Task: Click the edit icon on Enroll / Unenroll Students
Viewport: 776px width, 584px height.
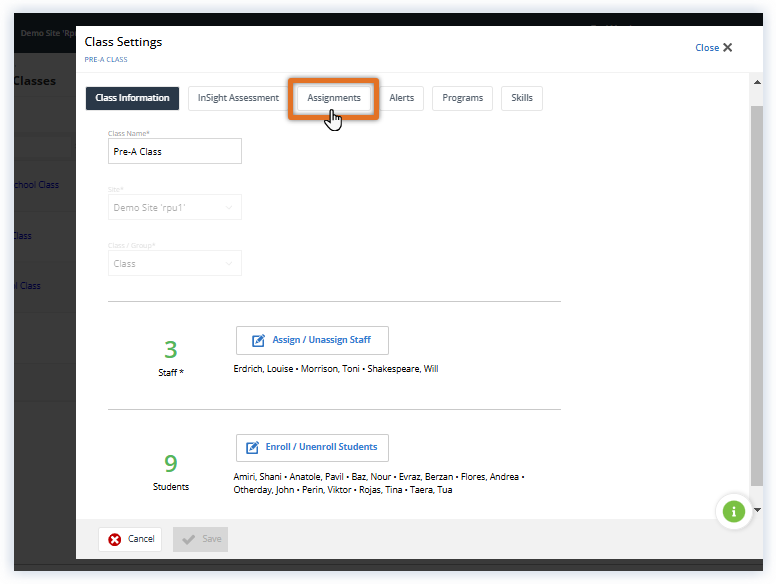Action: [x=252, y=447]
